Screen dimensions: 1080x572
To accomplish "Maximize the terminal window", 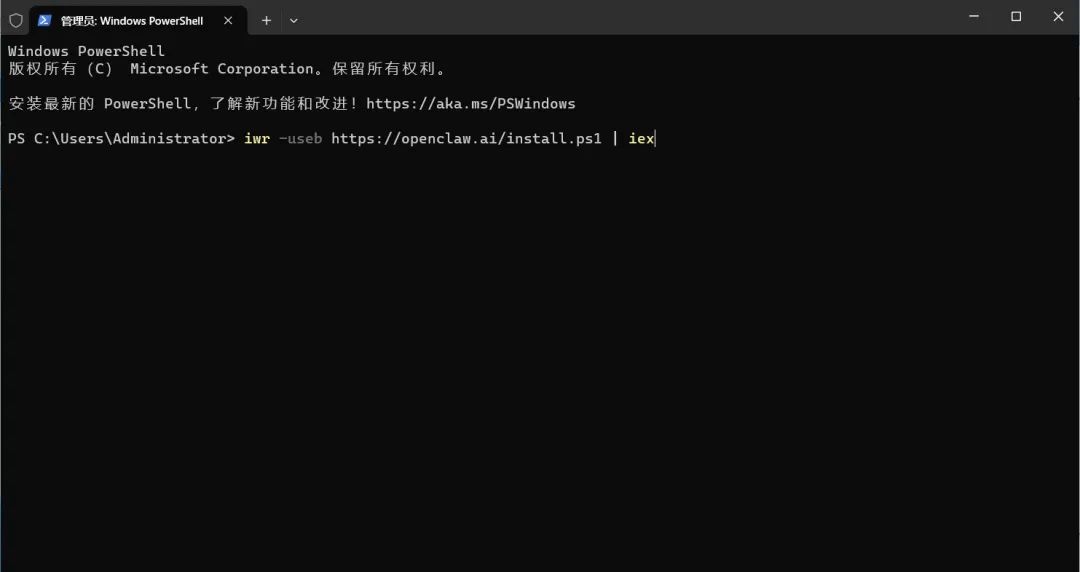I will pyautogui.click(x=1016, y=16).
